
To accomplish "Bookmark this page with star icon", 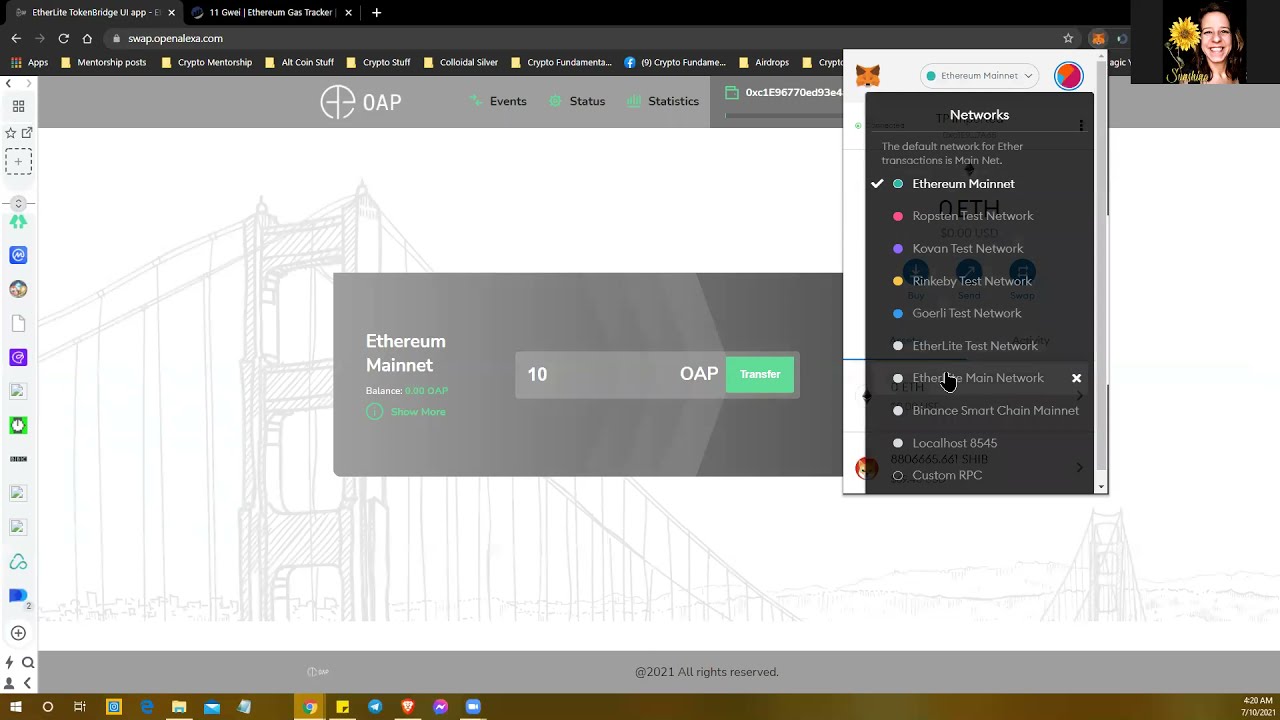I will point(1068,38).
